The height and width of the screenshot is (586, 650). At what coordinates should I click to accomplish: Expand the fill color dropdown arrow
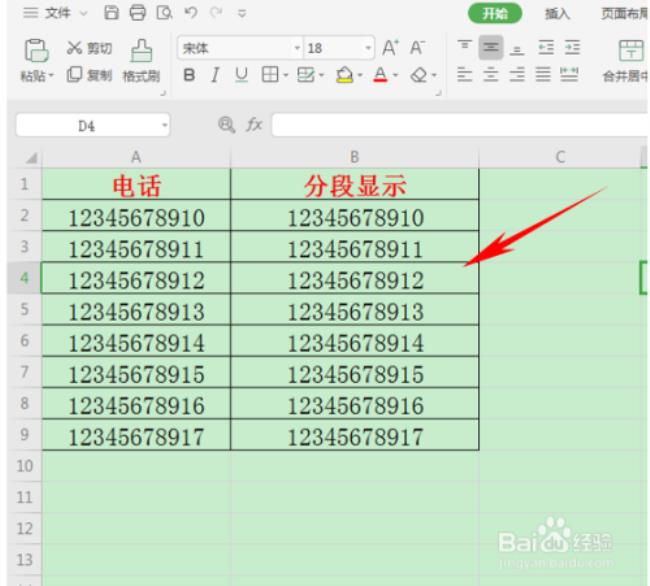point(360,75)
